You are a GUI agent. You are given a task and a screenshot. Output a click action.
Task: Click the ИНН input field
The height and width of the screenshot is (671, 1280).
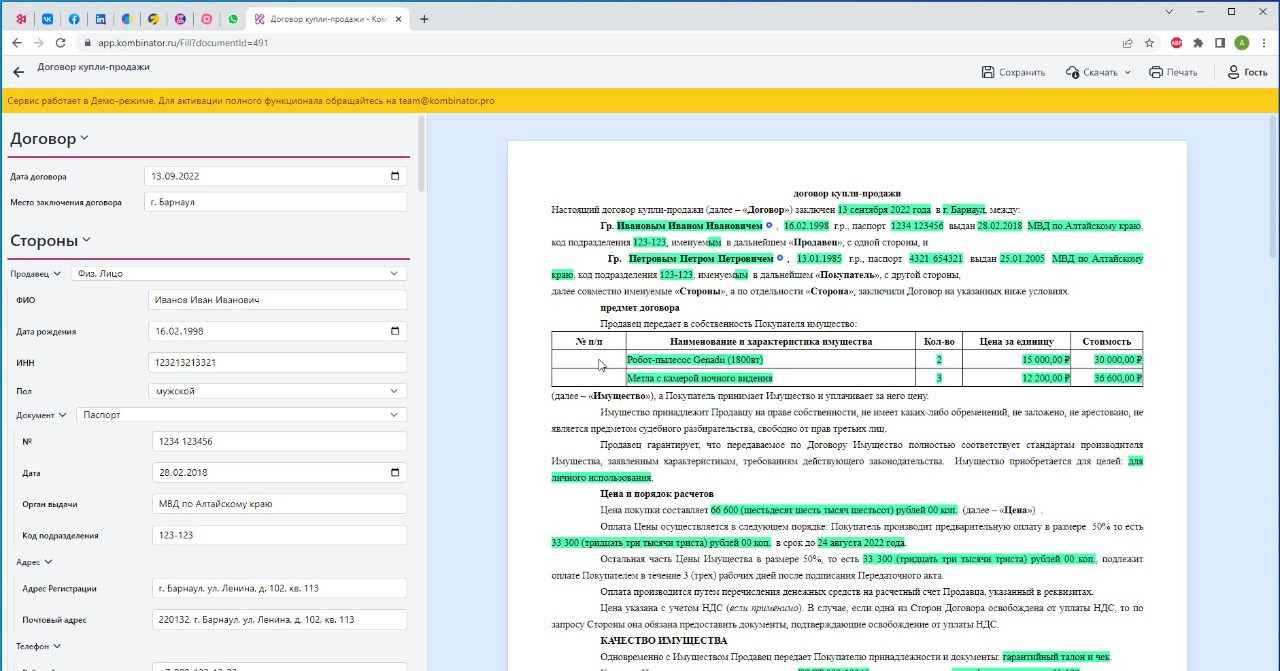[x=276, y=362]
